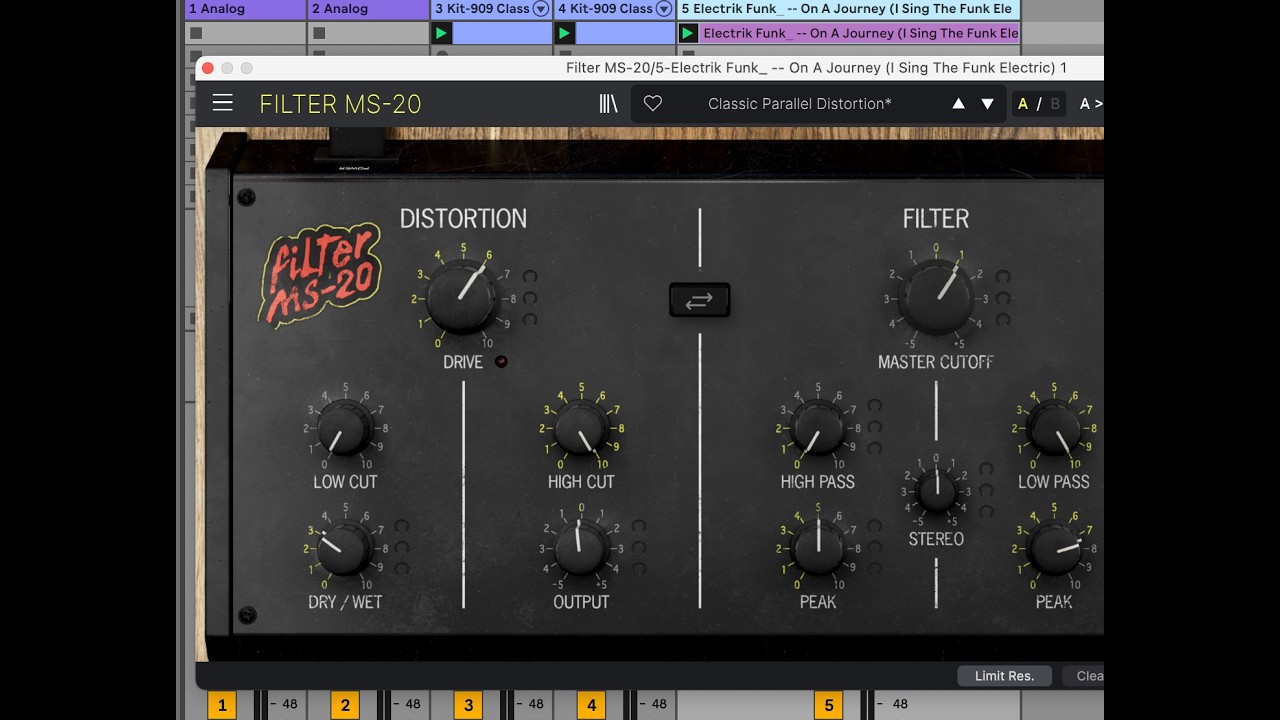Toggle track 3 activator button
Viewport: 1280px width, 720px height.
click(468, 705)
